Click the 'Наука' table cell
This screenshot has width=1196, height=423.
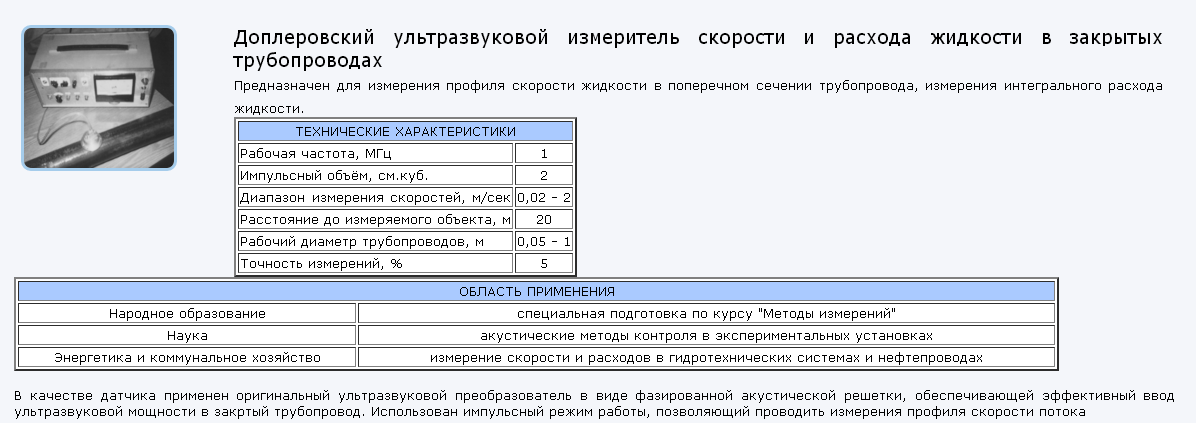(187, 336)
